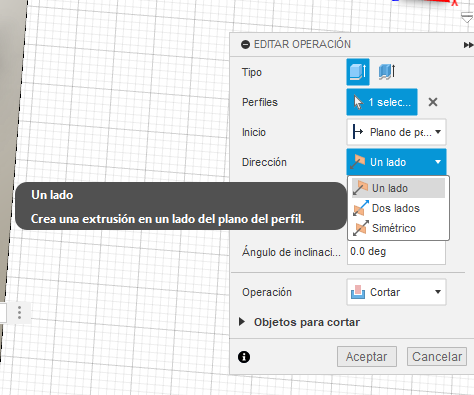Click the Cancelar button
Image resolution: width=474 pixels, height=395 pixels.
(437, 357)
